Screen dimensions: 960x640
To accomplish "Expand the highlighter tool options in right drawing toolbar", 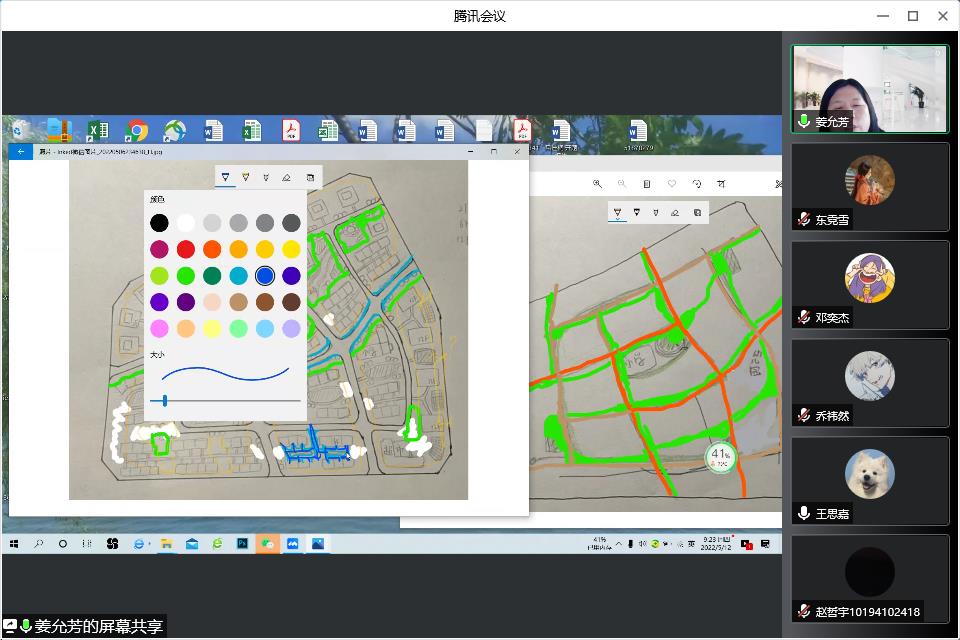I will pos(636,212).
